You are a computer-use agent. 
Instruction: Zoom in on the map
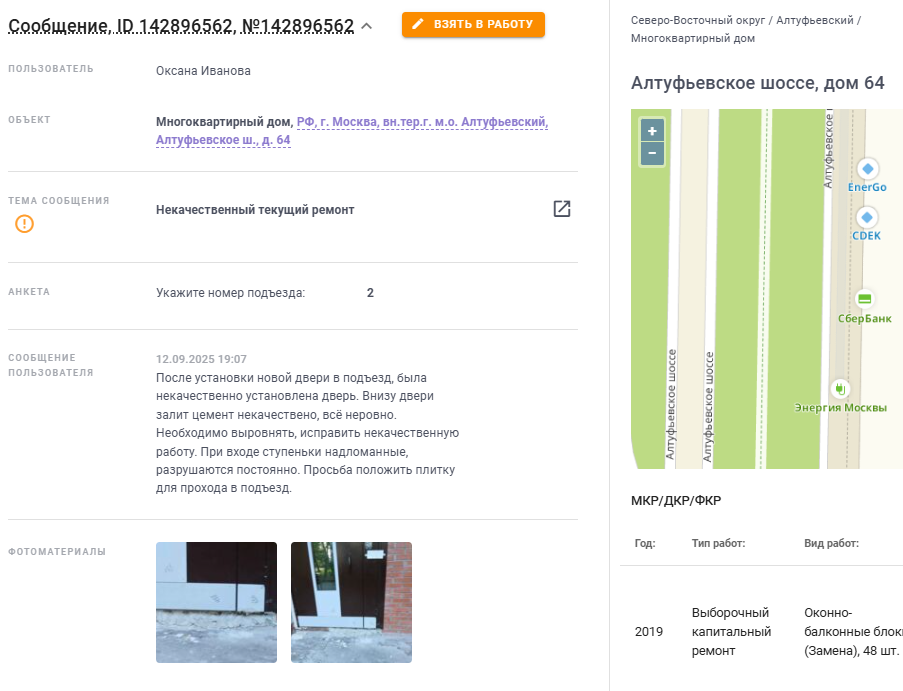[652, 131]
